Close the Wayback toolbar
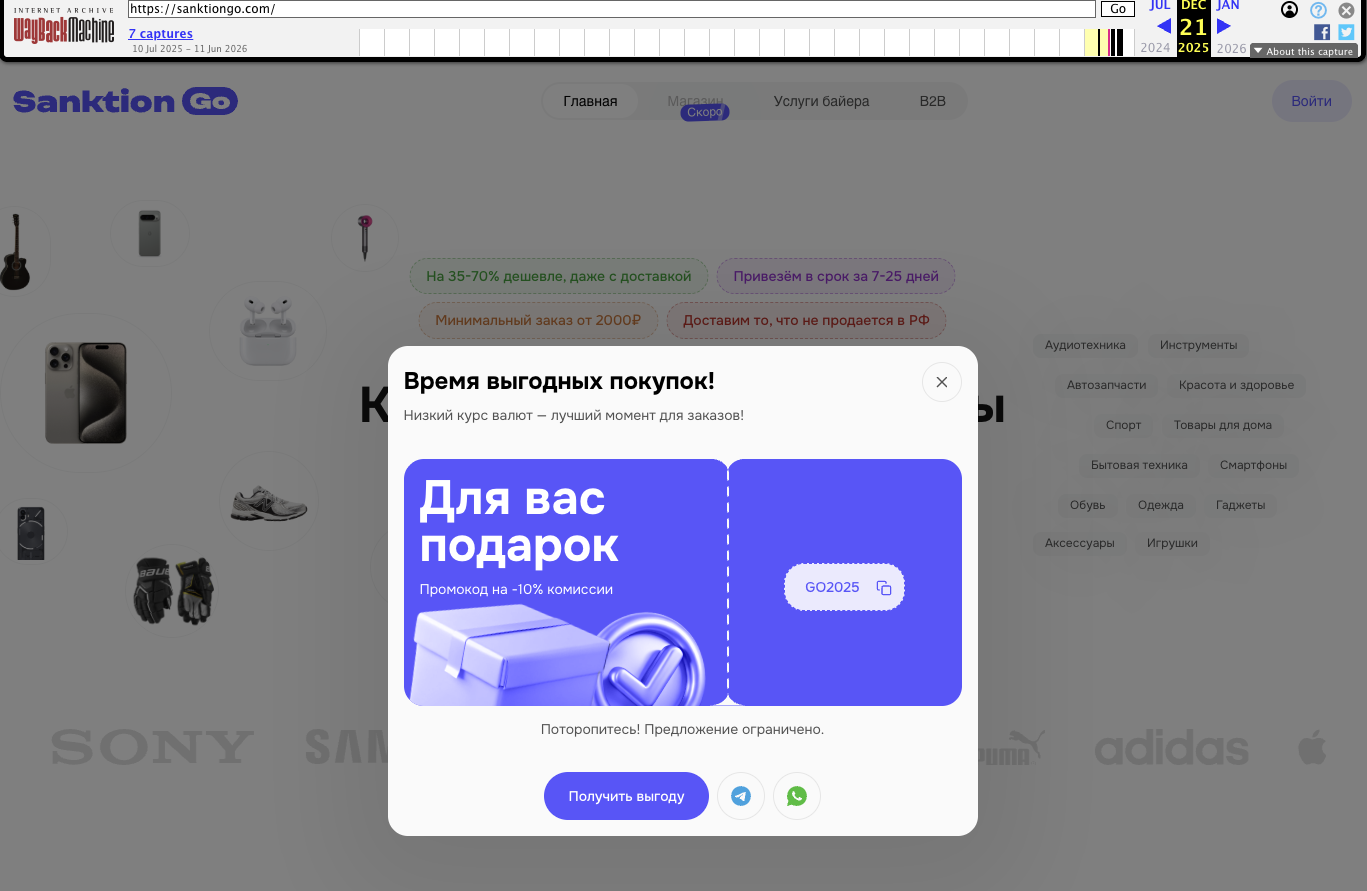1367x891 pixels. pos(1346,10)
